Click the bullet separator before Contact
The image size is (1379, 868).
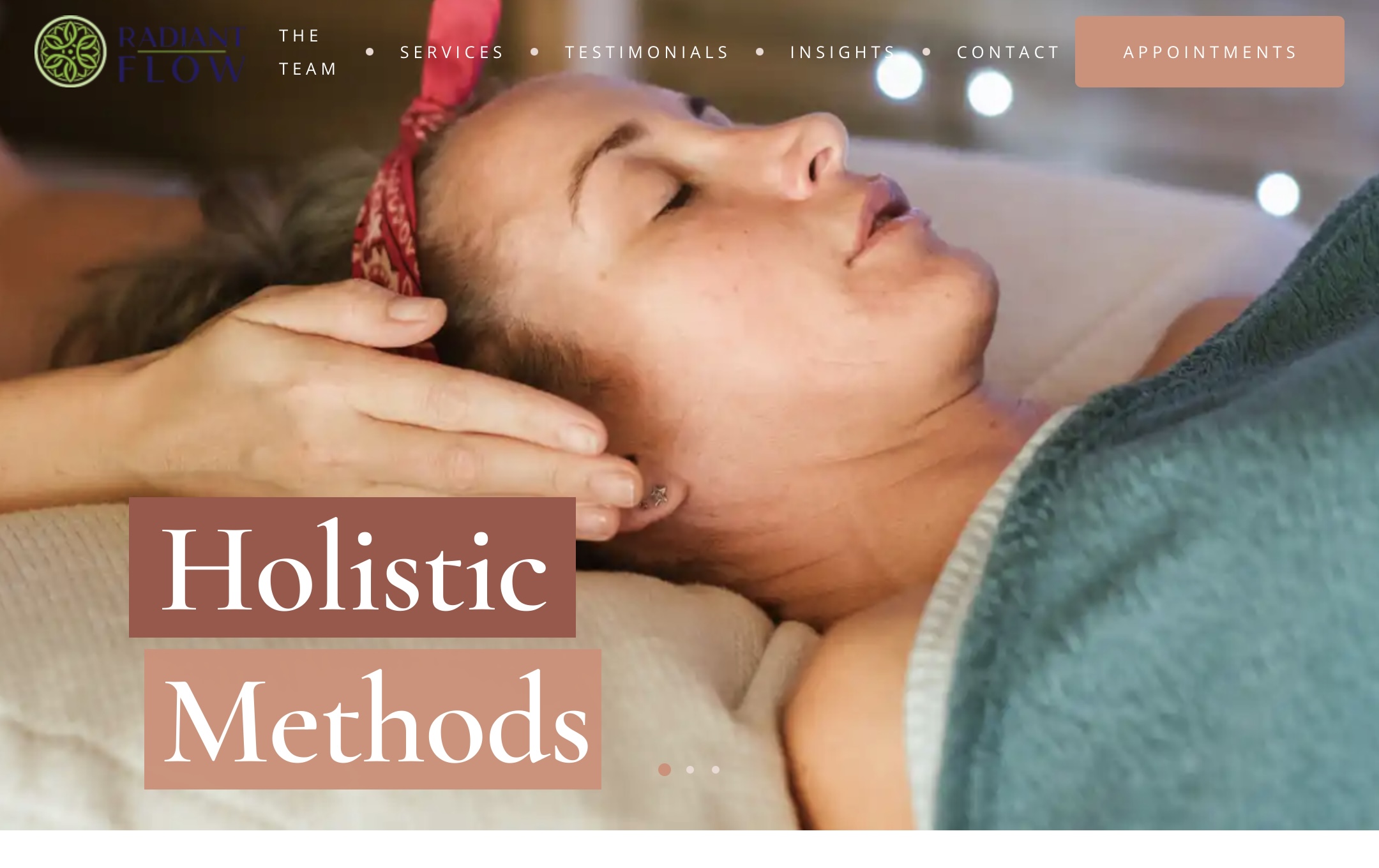pos(926,52)
